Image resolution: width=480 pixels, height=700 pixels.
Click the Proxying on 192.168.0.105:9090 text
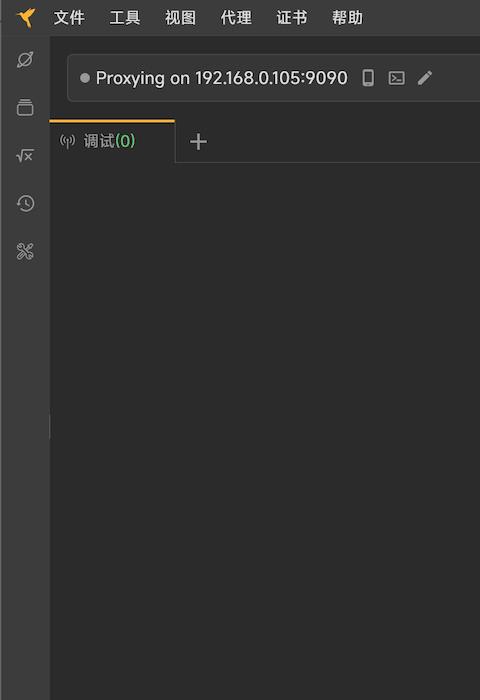click(221, 78)
